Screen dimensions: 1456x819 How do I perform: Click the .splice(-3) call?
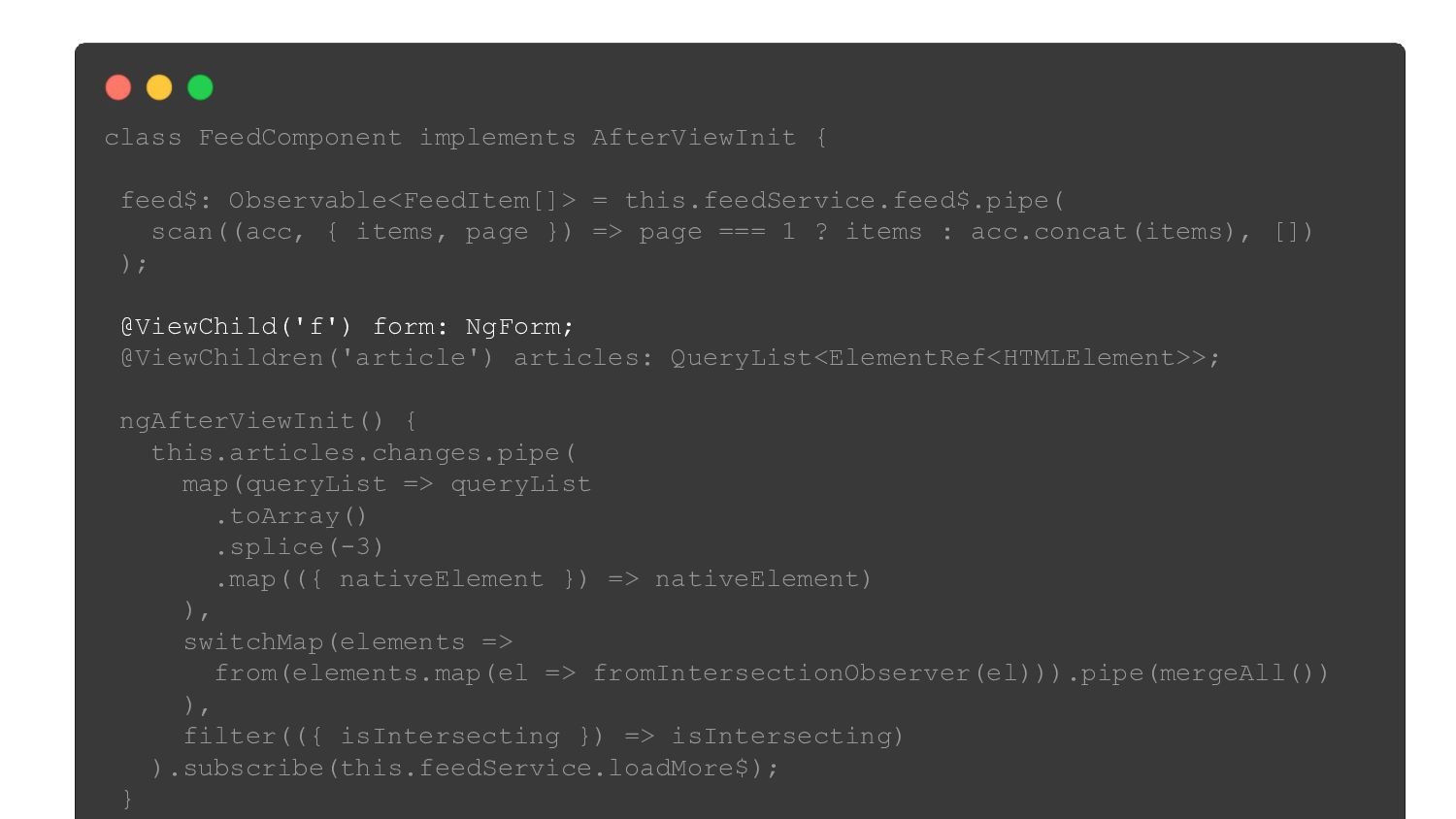click(299, 547)
